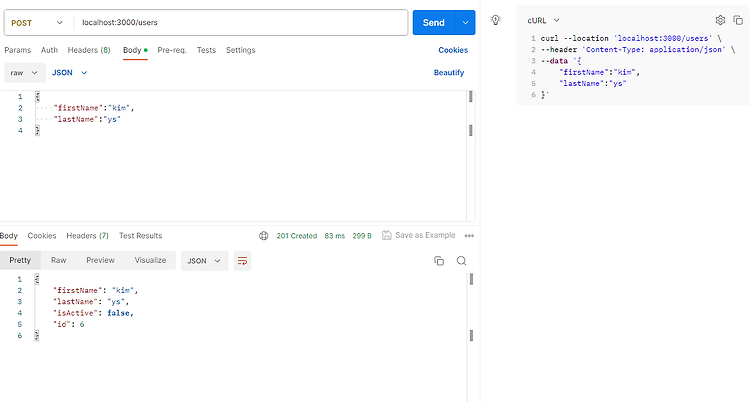Screen dimensions: 750x402
Task: Copy the response body icon
Action: click(x=439, y=261)
